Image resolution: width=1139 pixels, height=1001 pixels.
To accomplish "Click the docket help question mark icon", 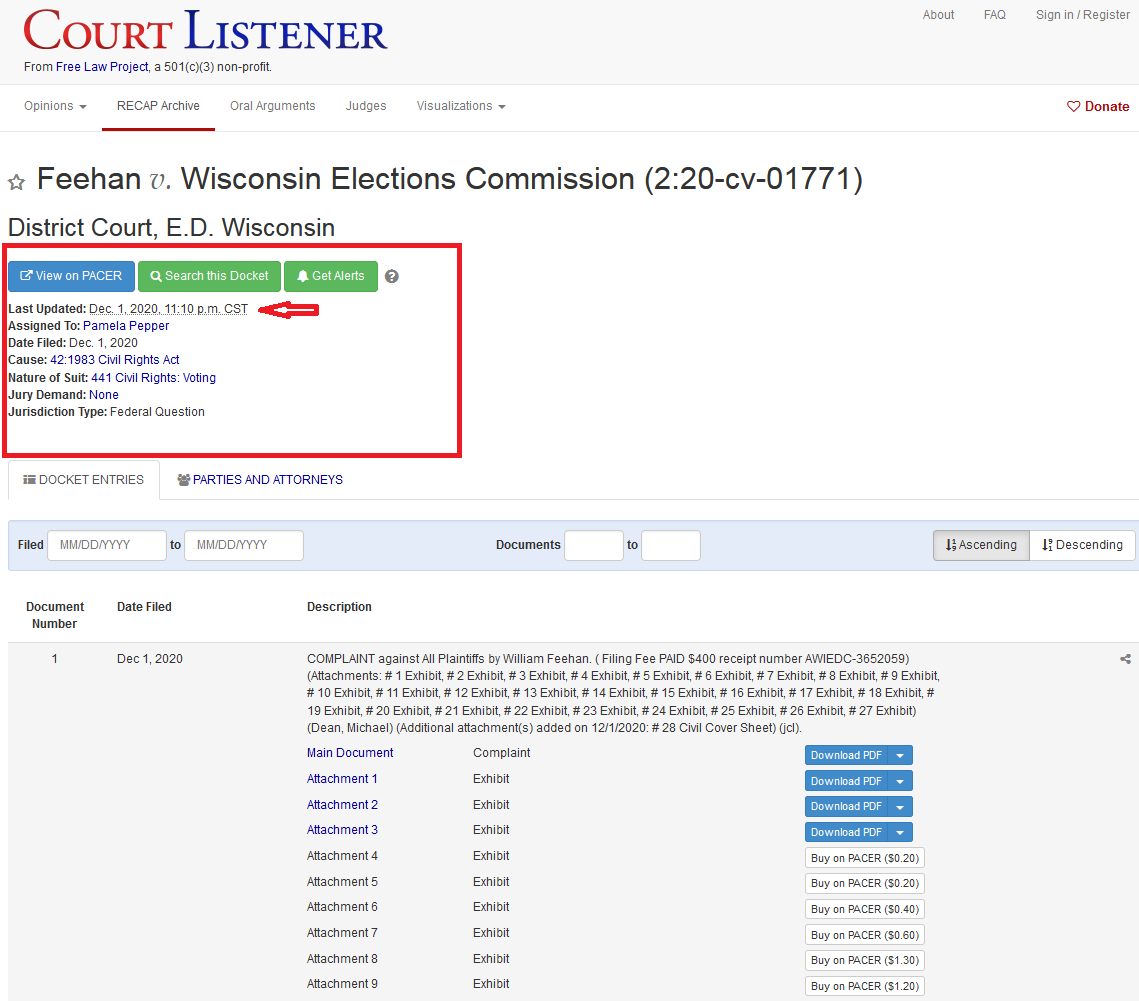I will [392, 276].
